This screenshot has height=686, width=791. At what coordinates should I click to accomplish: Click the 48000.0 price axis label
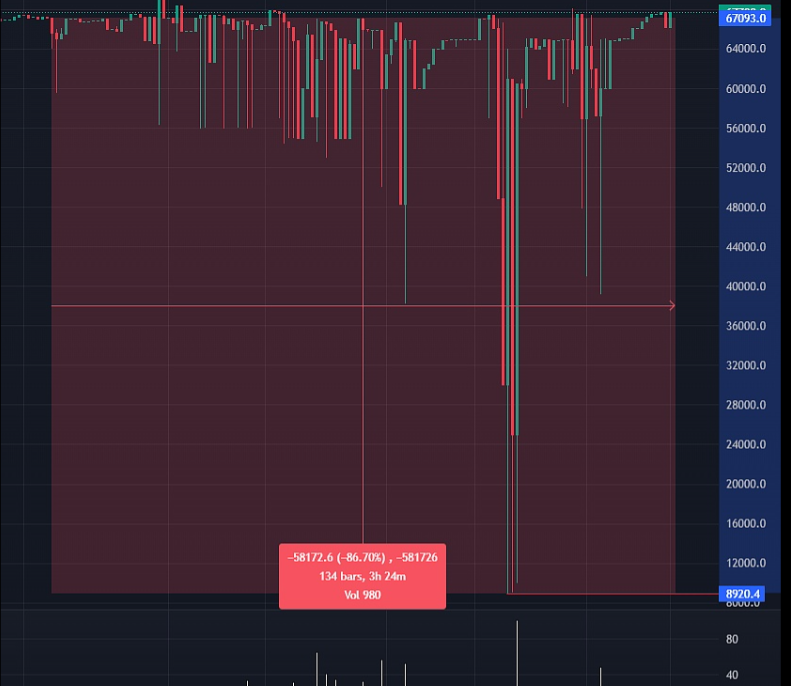point(745,208)
